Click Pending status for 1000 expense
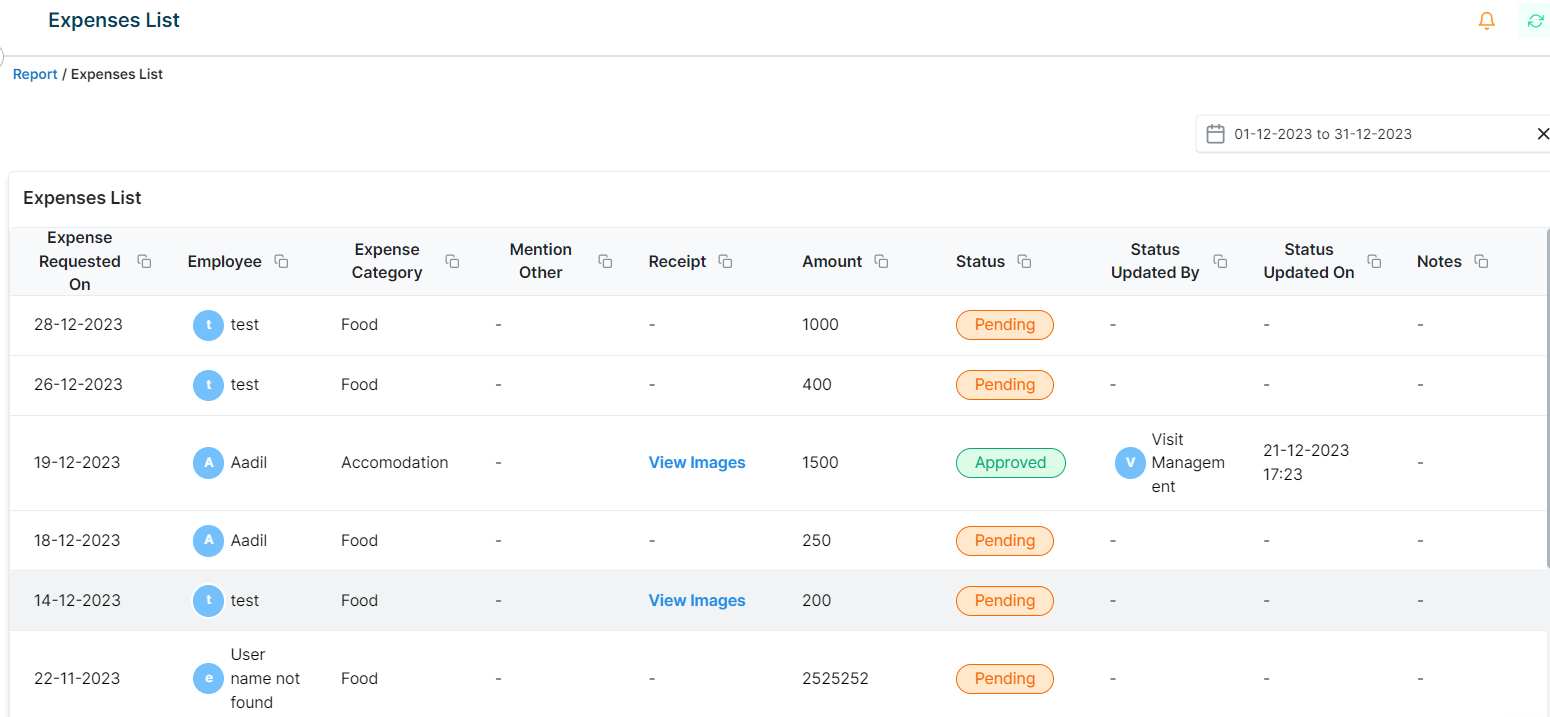 (x=1004, y=325)
